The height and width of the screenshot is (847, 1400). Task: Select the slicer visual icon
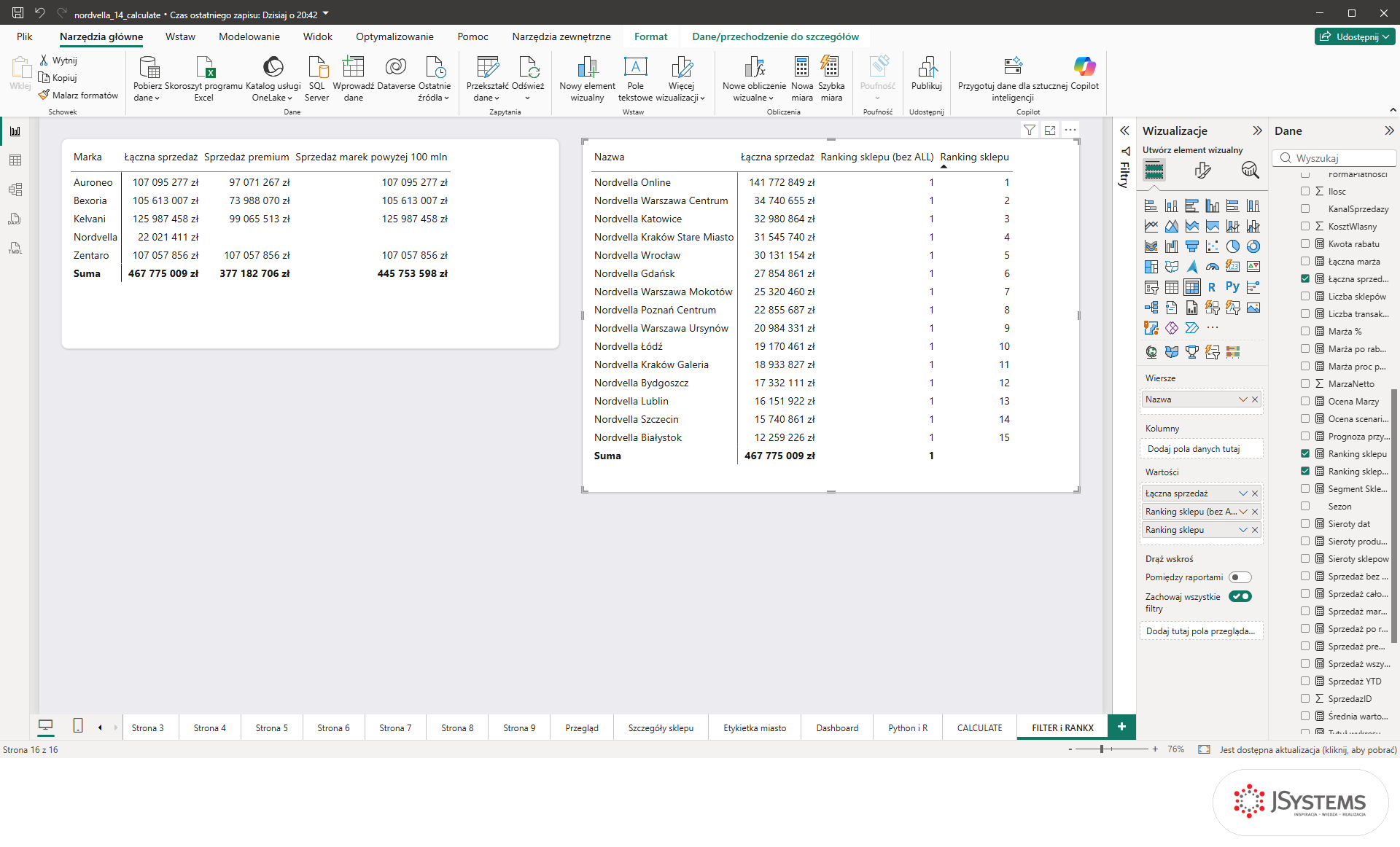1151,287
